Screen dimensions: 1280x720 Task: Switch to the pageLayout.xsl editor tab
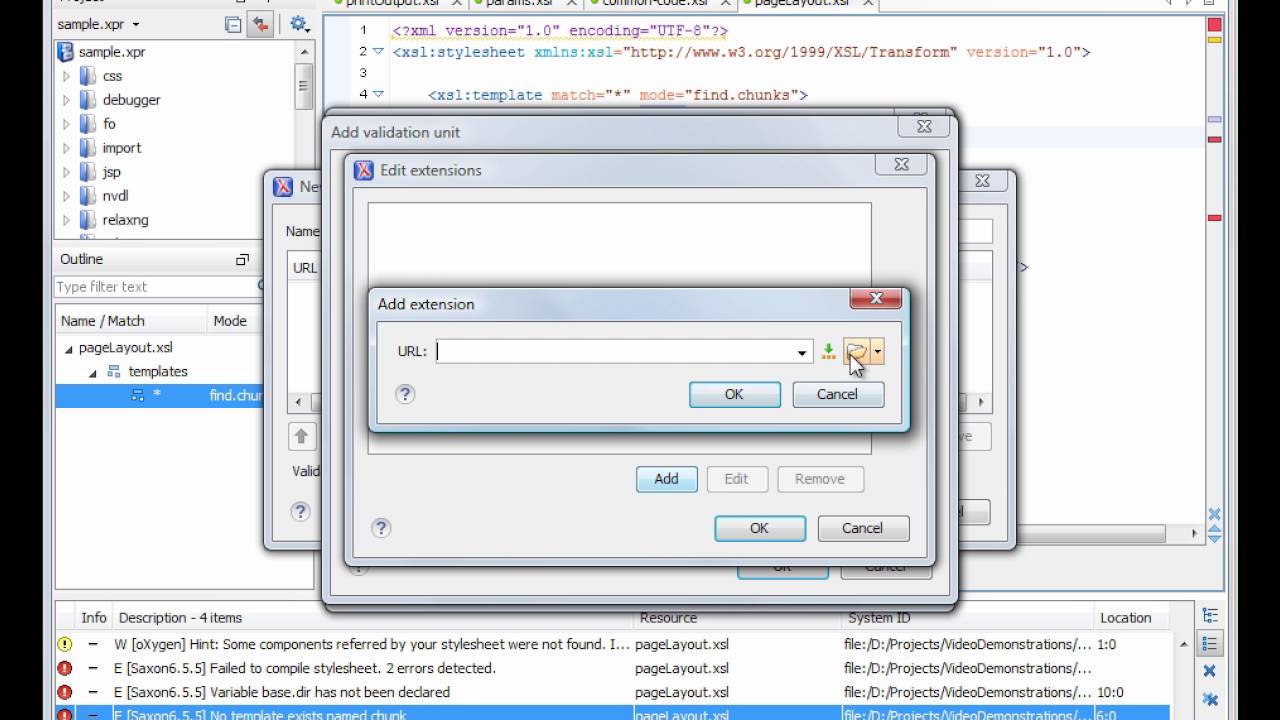(x=802, y=3)
